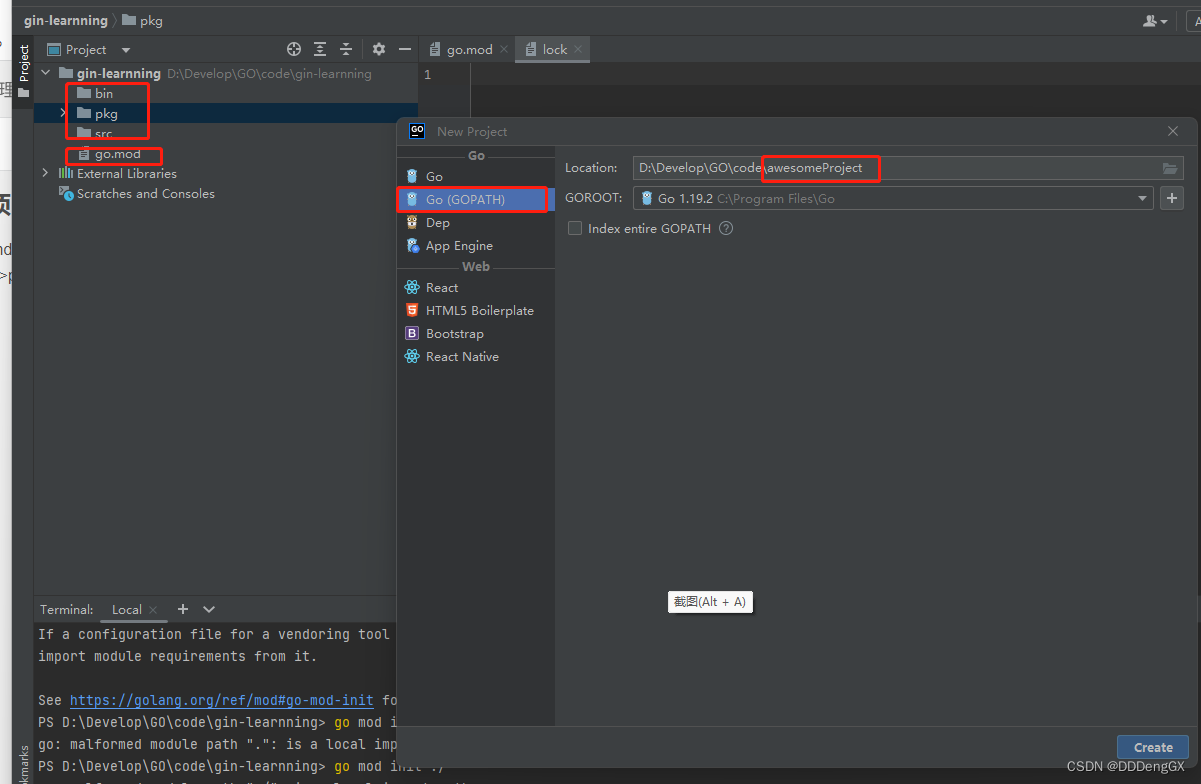Viewport: 1201px width, 784px height.
Task: Click the Terminal panel label
Action: [67, 609]
